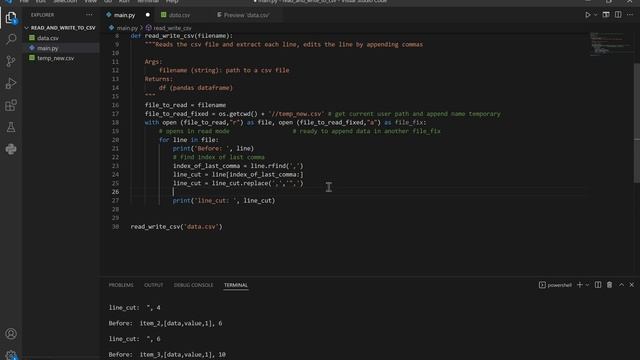This screenshot has height=360, width=640.
Task: Open Extensions view
Action: [11, 105]
